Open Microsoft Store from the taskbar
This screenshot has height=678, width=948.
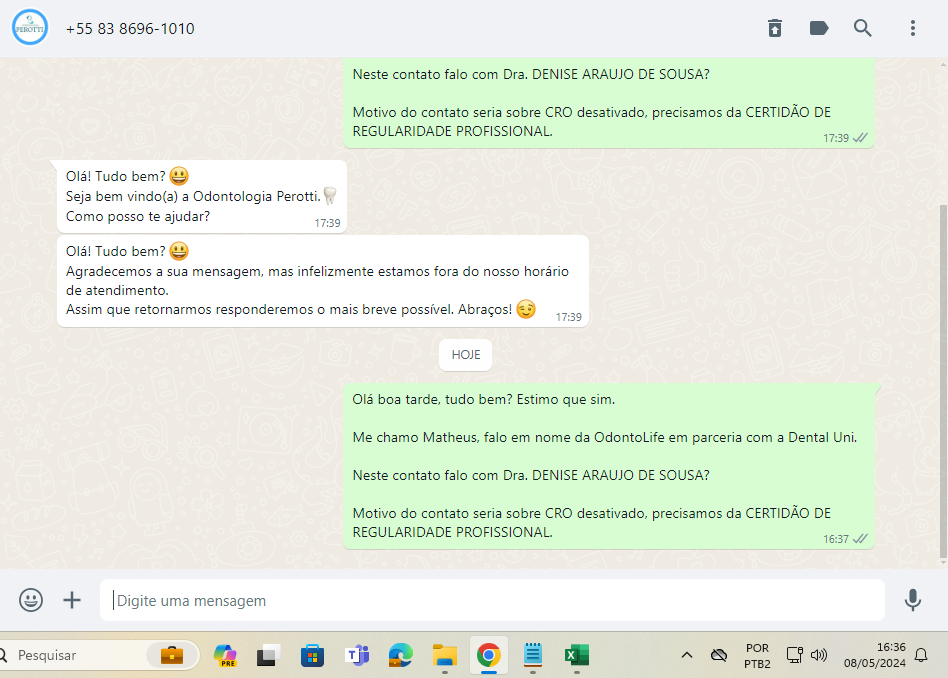tap(313, 655)
